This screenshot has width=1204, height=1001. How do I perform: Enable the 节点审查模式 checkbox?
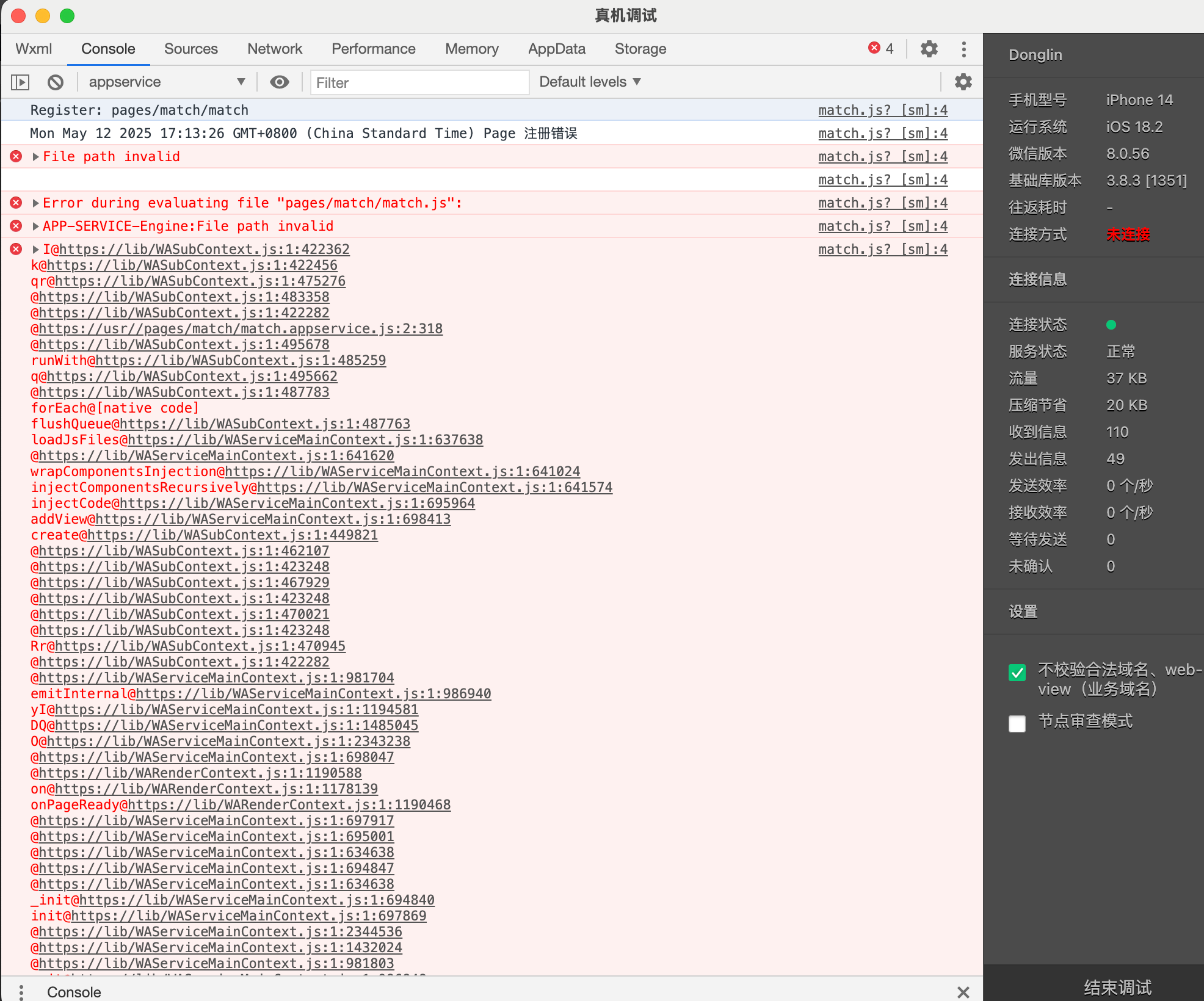tap(1017, 724)
